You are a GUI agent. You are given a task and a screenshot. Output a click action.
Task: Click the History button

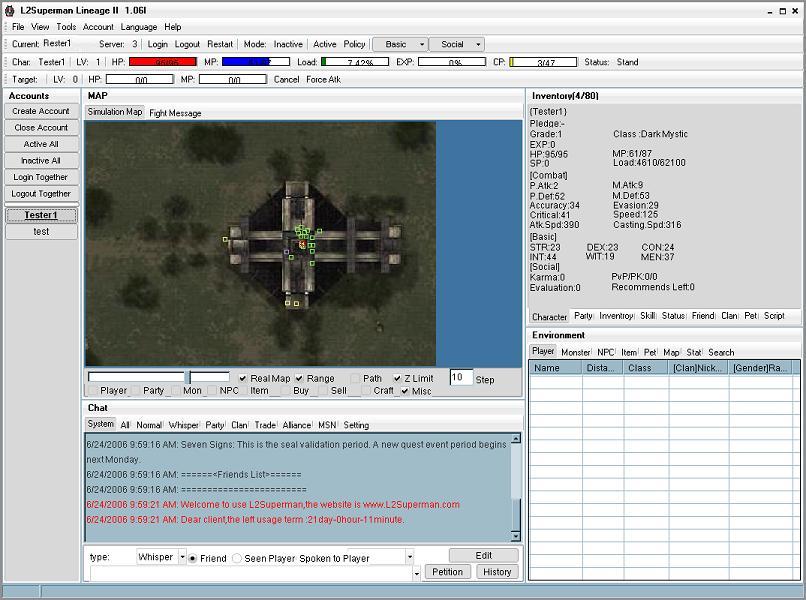point(497,572)
